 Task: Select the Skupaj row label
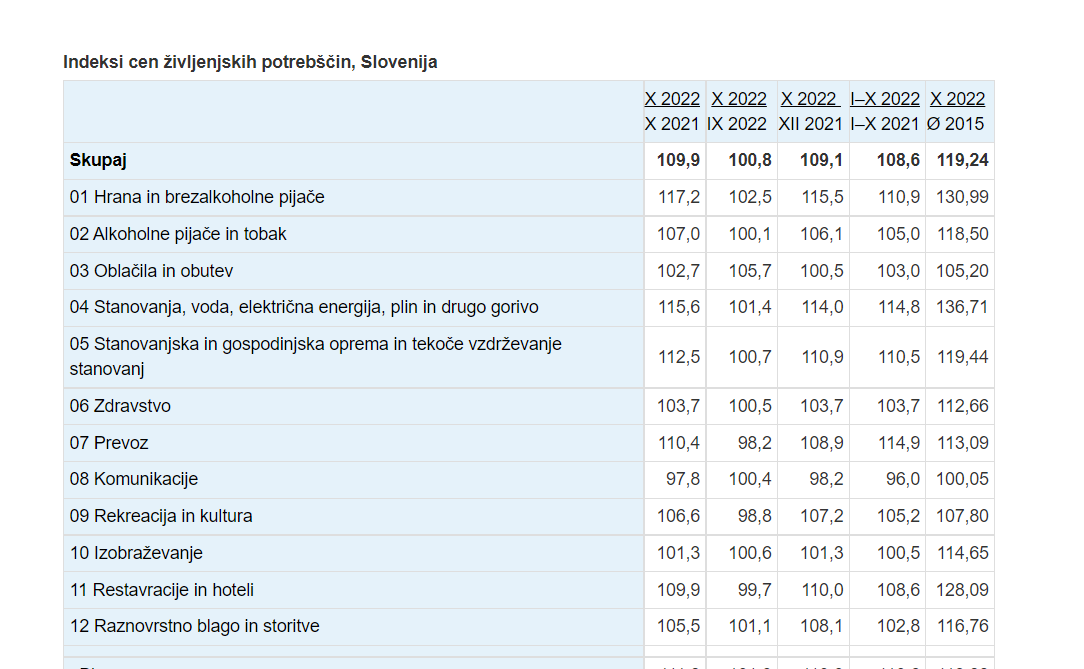point(97,160)
